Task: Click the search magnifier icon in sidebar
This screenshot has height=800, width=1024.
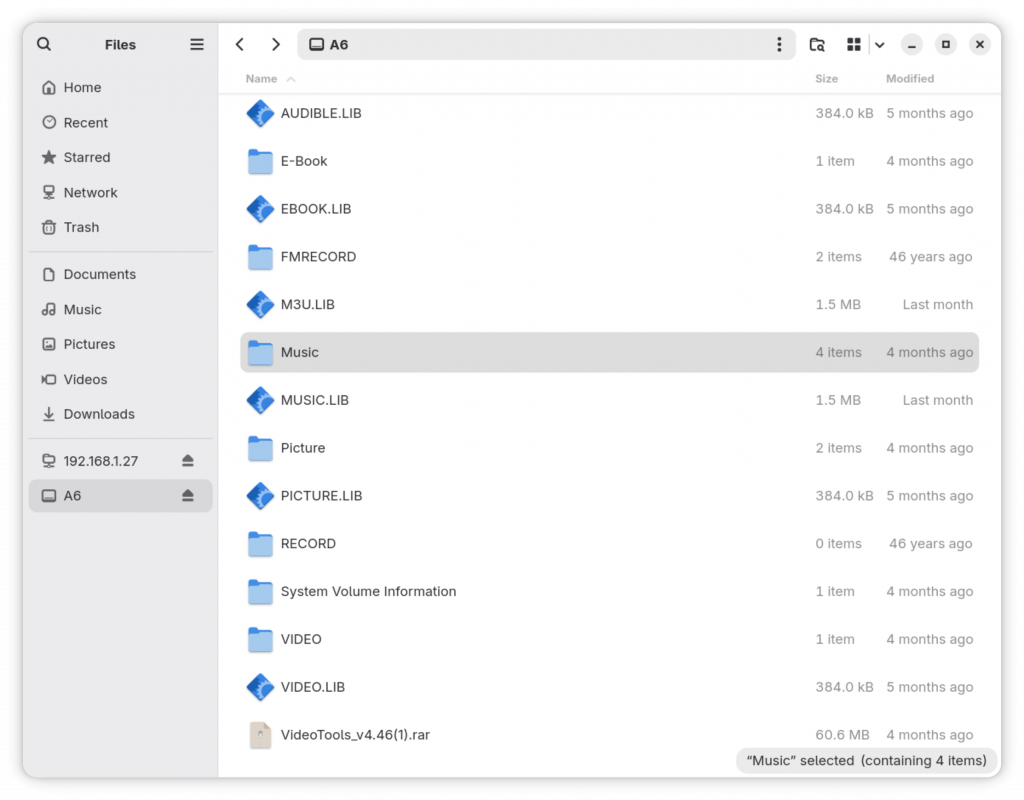Action: pos(44,44)
